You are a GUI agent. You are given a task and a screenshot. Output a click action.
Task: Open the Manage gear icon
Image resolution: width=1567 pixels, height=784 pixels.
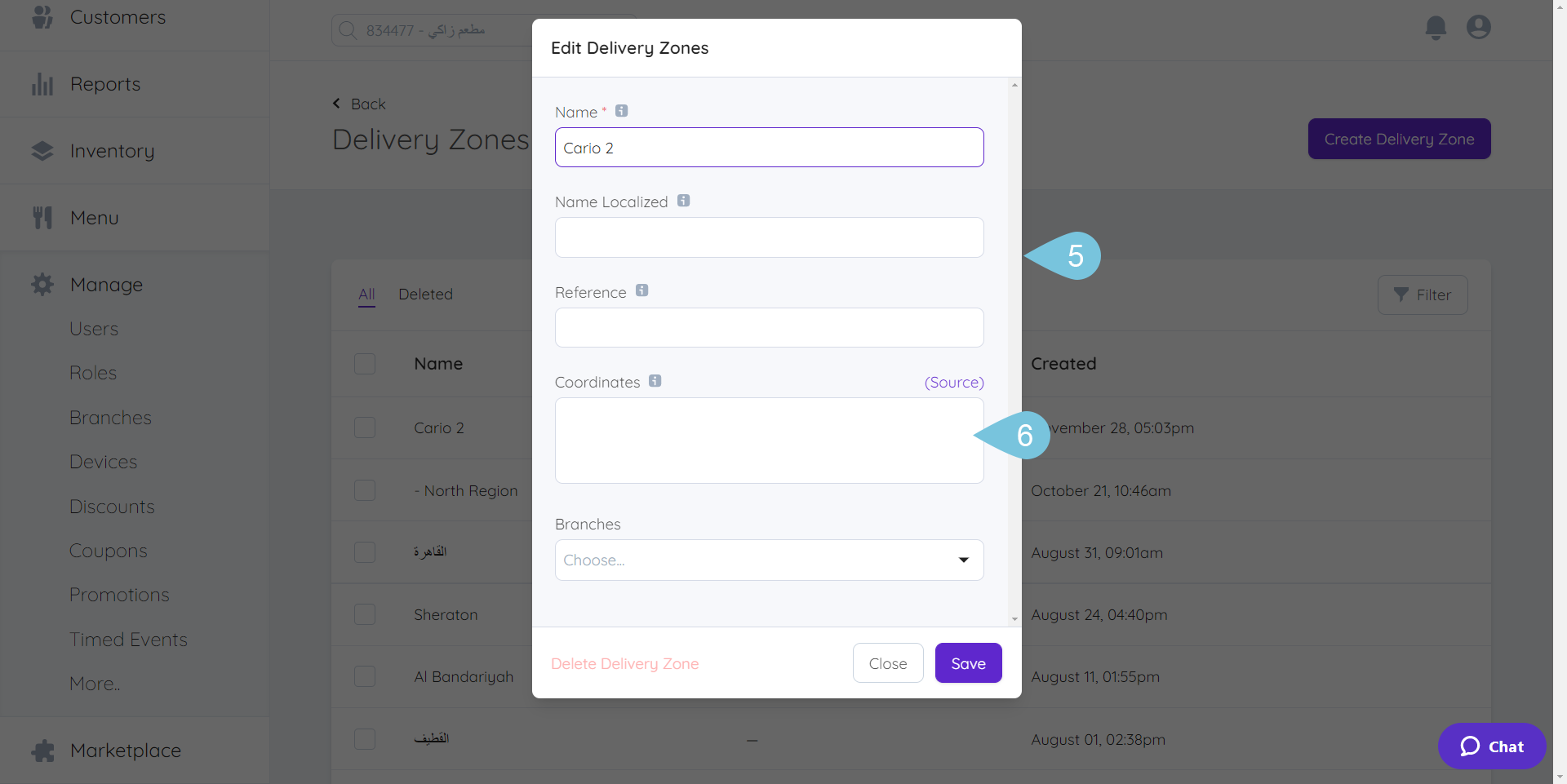pos(42,284)
